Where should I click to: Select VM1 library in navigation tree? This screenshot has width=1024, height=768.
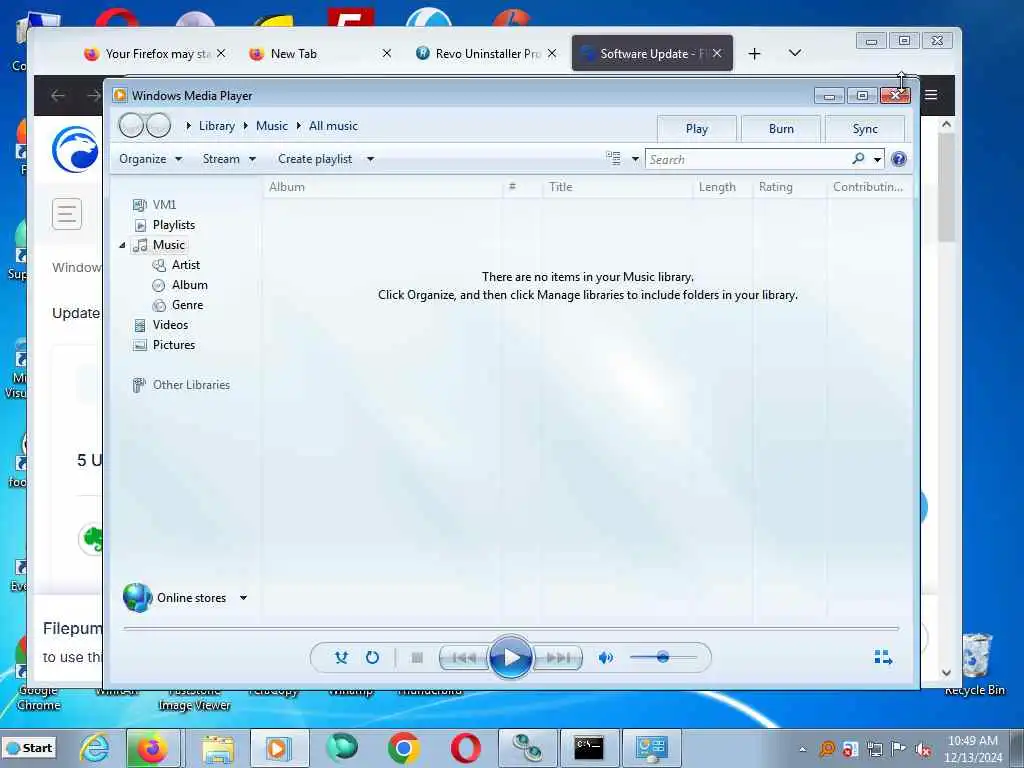pyautogui.click(x=164, y=204)
